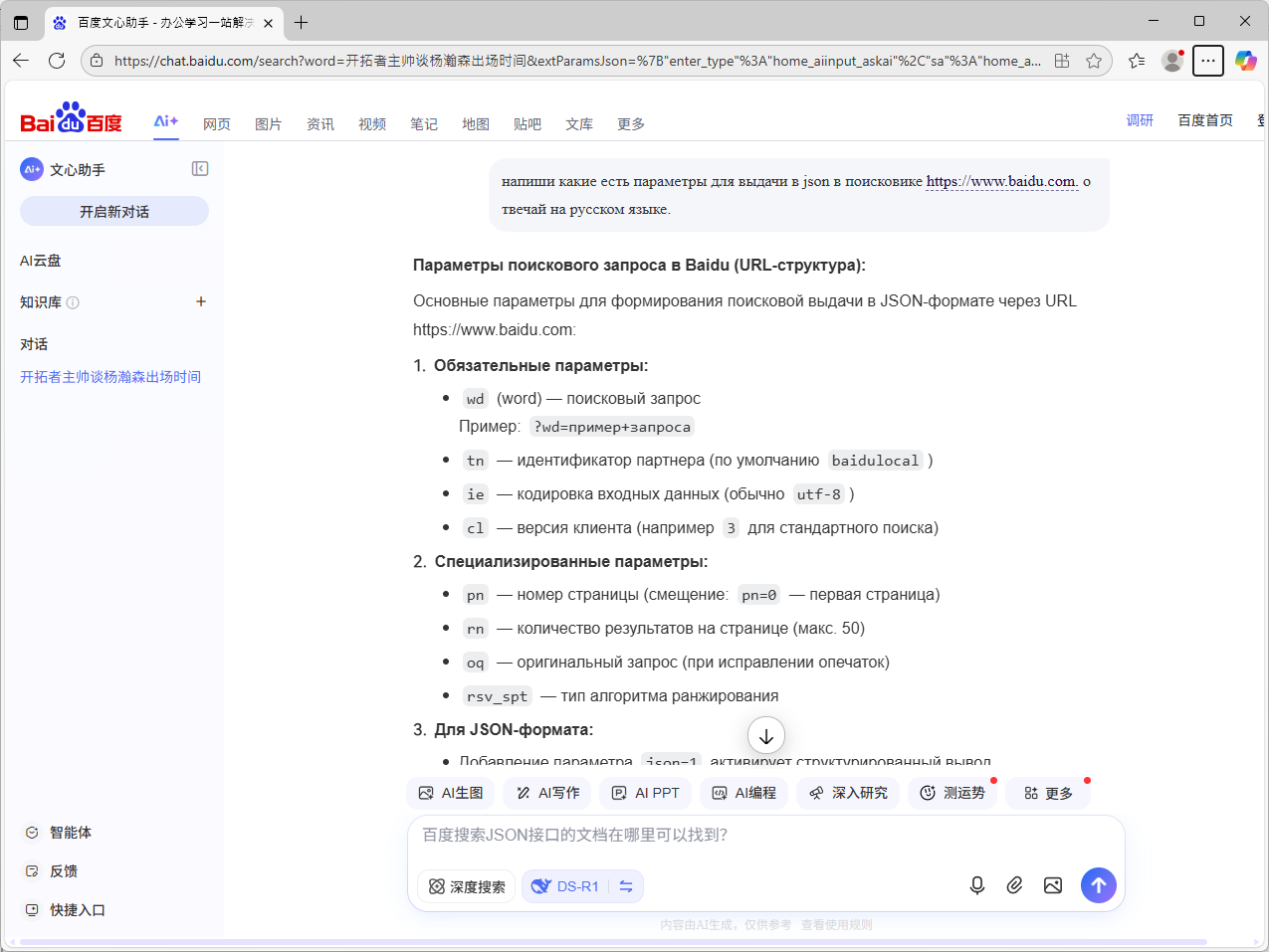Open the AI编程 coding assistant
This screenshot has height=952, width=1269.
(743, 793)
